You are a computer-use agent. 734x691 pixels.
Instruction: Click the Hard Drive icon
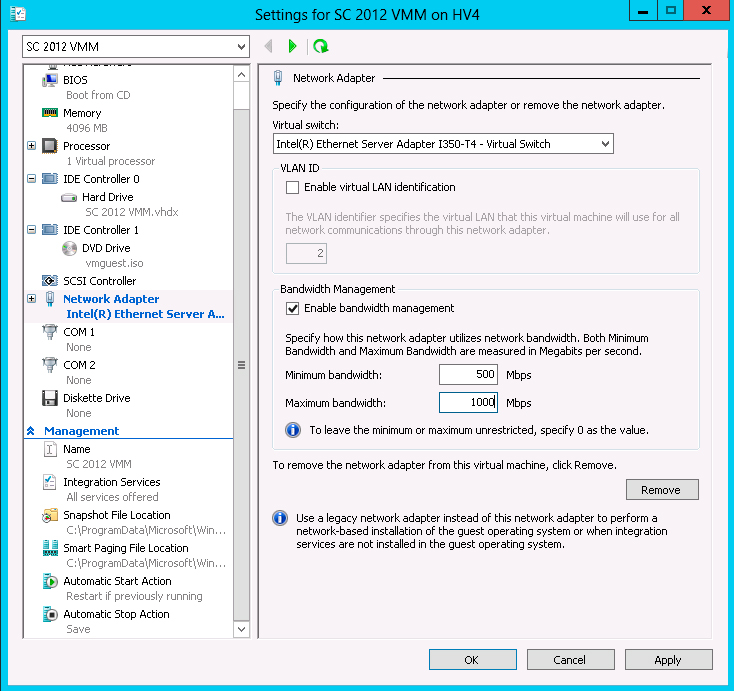[69, 198]
